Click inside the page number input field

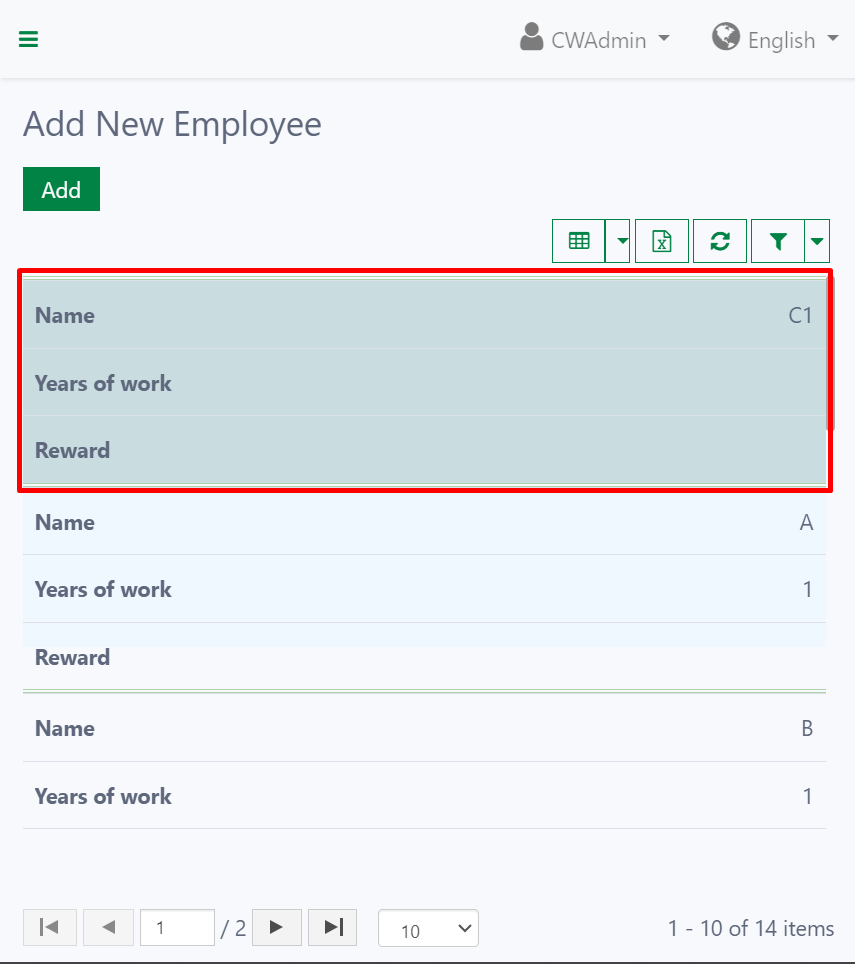coord(177,927)
